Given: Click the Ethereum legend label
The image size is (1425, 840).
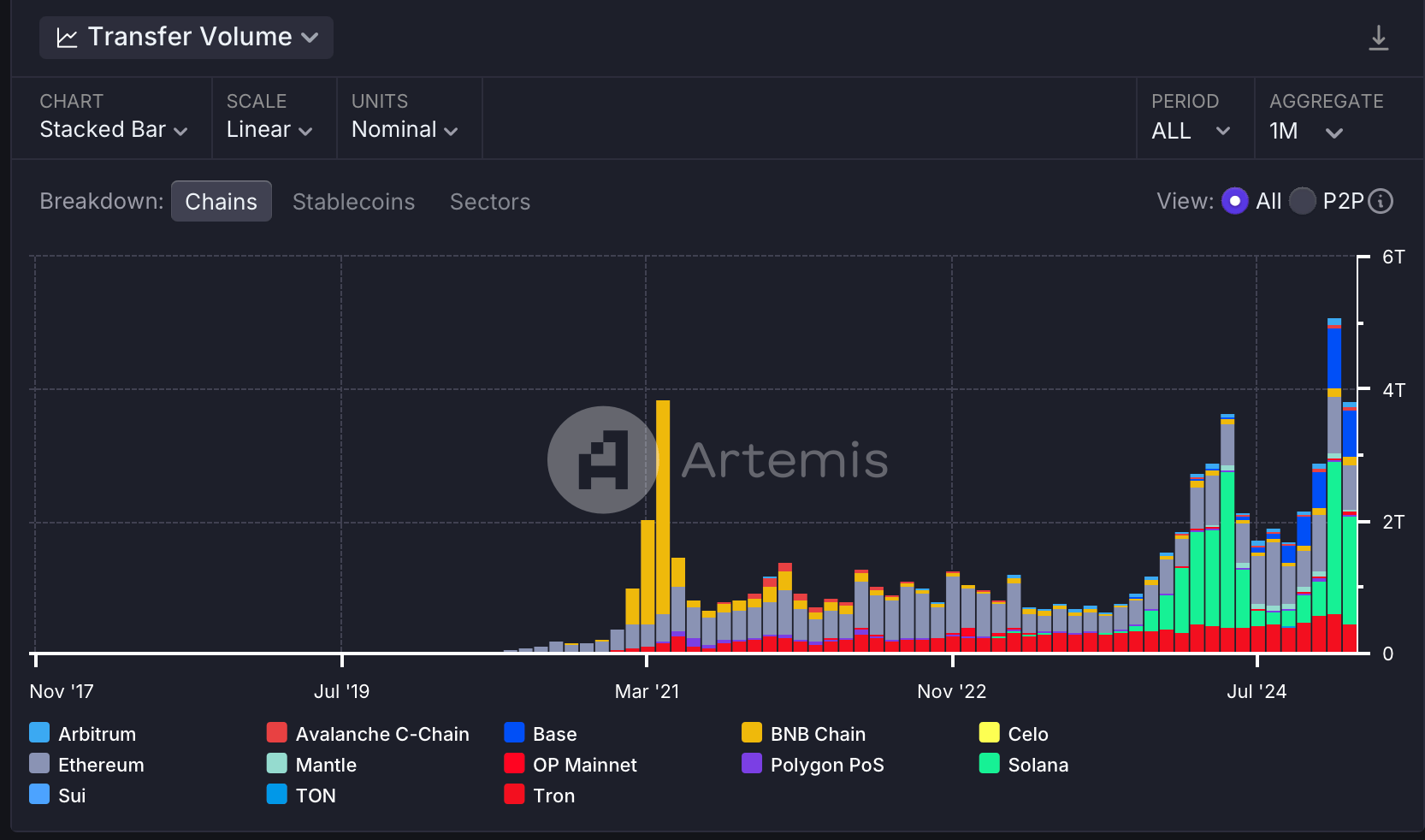Looking at the screenshot, I should point(101,765).
